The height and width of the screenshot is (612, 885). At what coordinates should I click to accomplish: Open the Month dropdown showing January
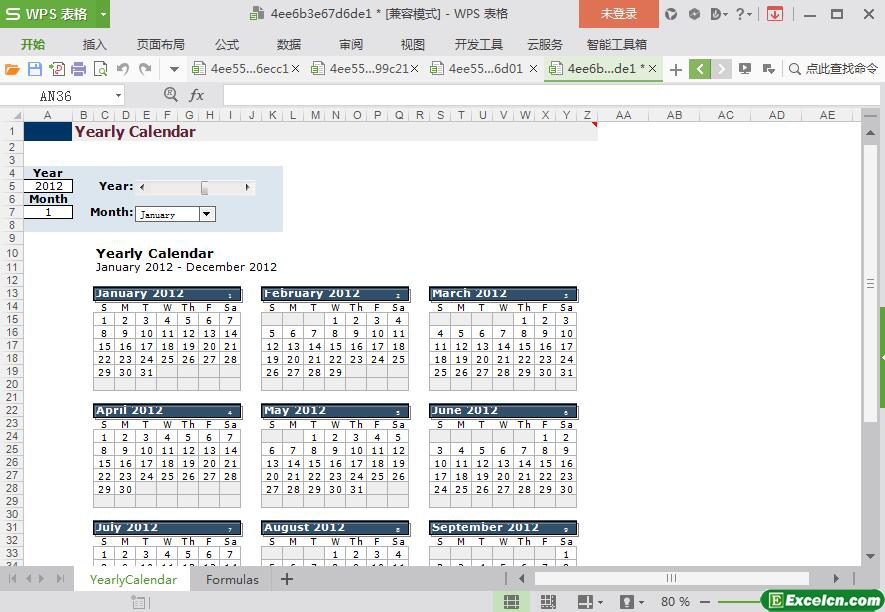click(207, 214)
